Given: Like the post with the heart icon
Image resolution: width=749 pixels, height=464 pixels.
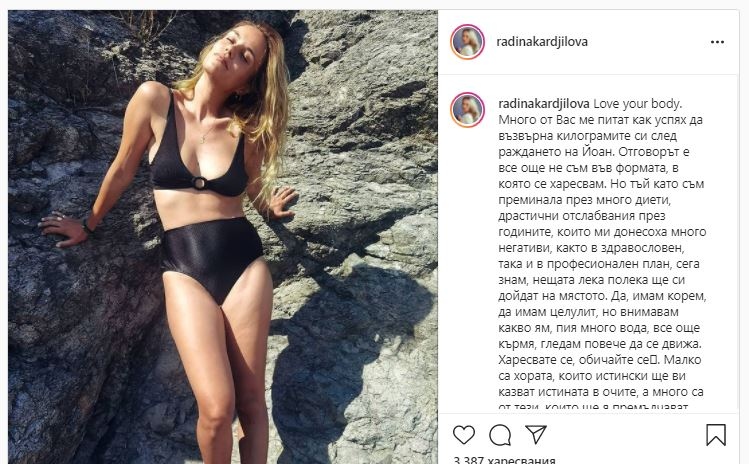Looking at the screenshot, I should (464, 435).
